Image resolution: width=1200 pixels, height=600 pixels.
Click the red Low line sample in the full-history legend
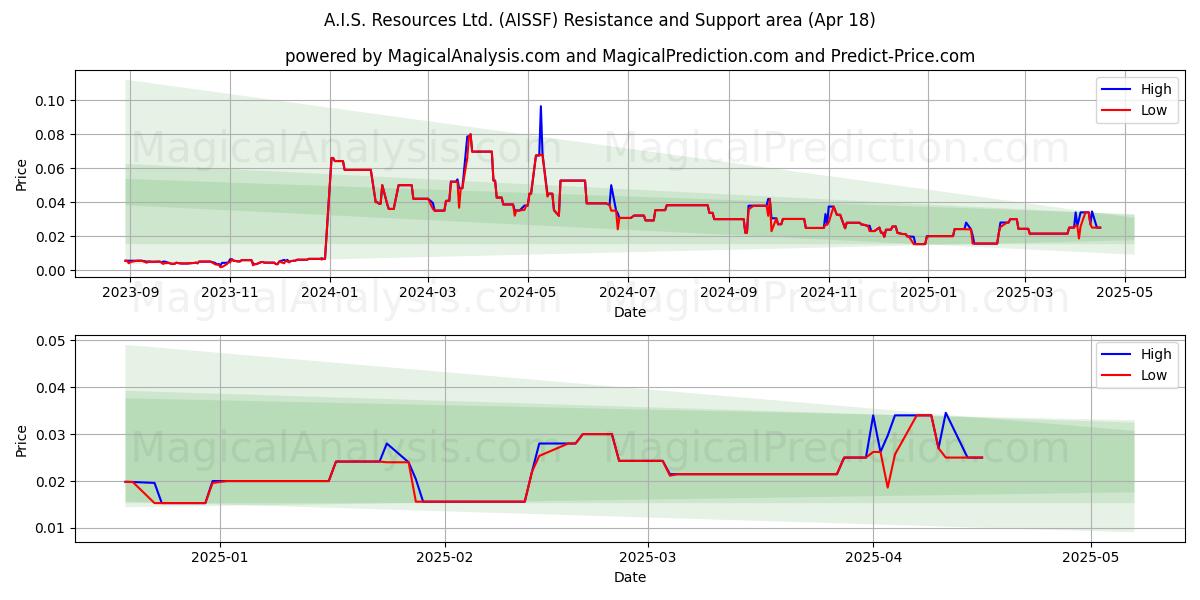coord(1117,111)
